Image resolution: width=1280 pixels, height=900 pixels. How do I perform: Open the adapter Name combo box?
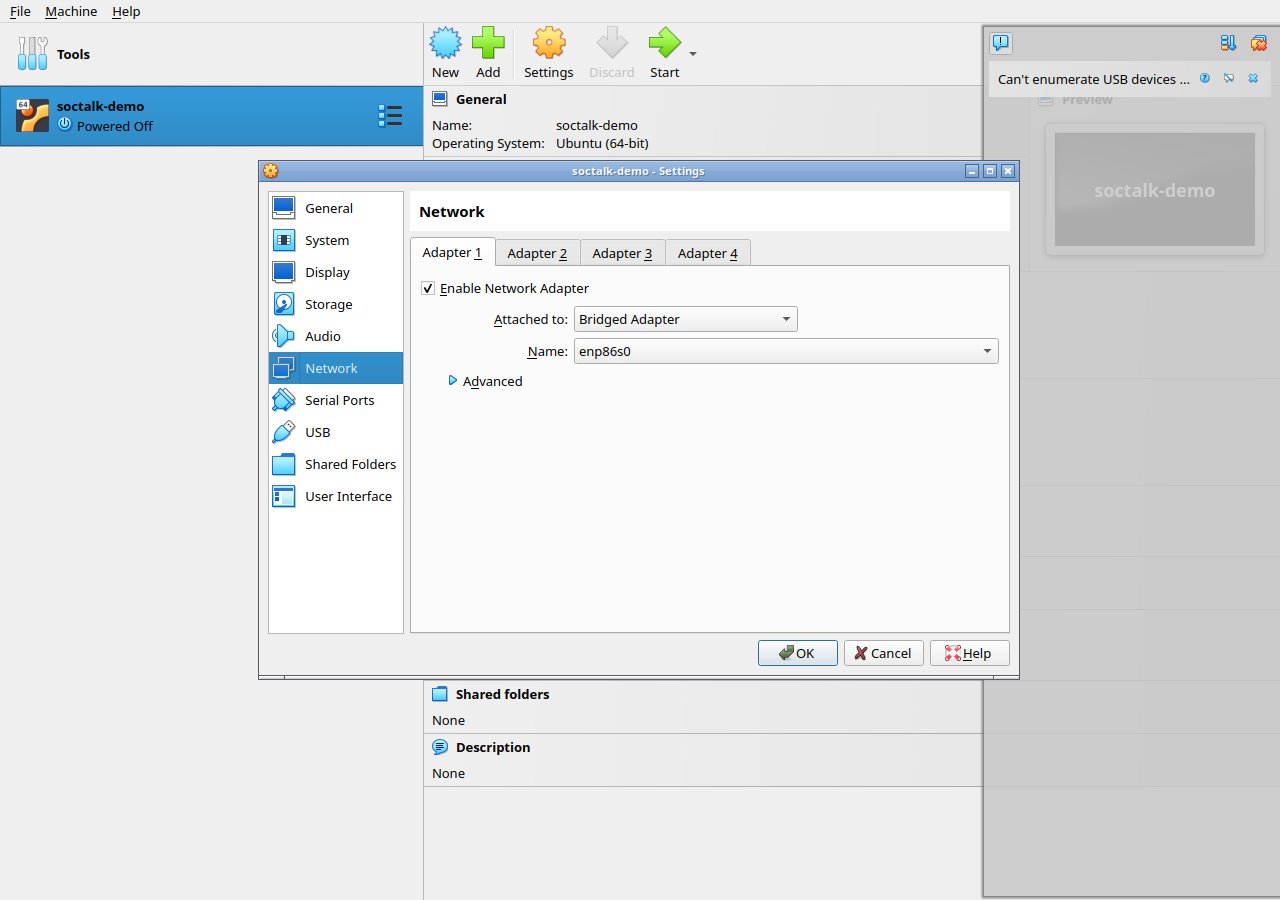[x=786, y=351]
